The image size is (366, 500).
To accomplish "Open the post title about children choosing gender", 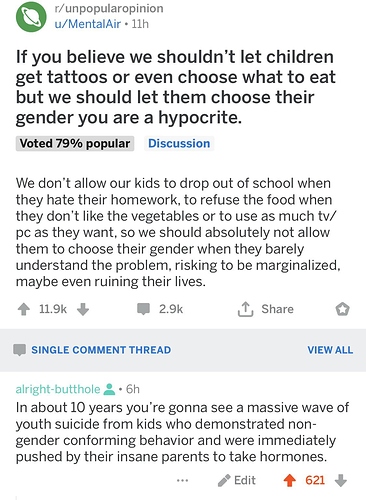I will (176, 87).
